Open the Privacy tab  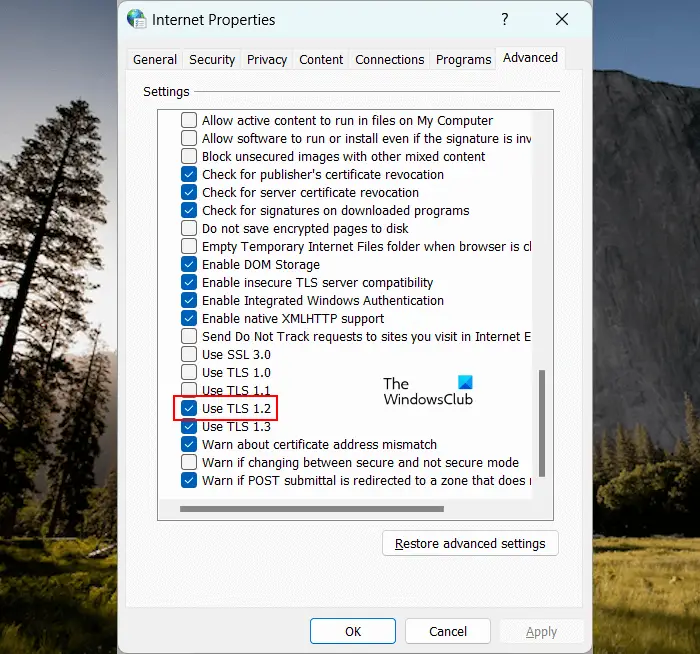click(267, 59)
